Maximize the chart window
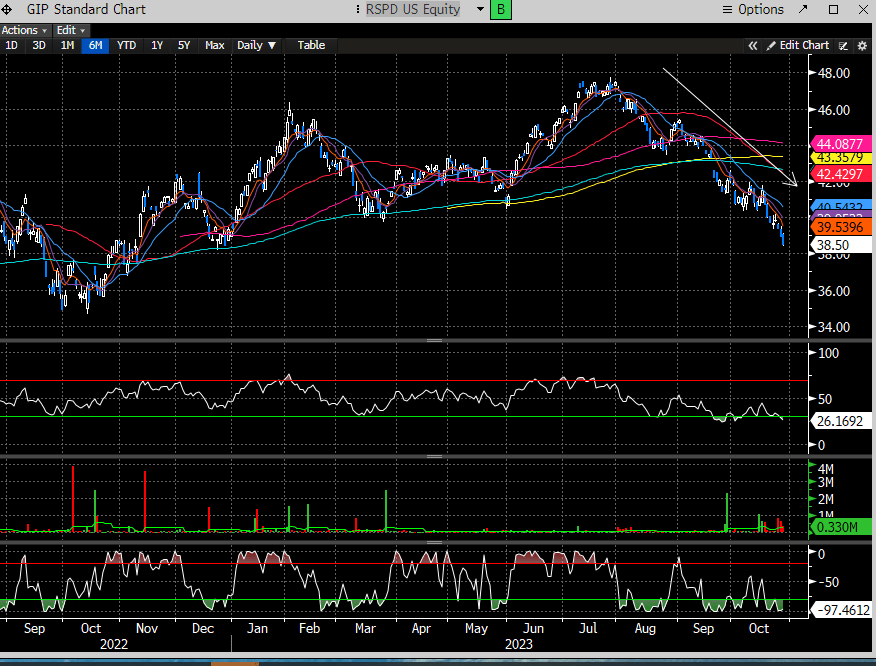The image size is (876, 666). pyautogui.click(x=833, y=9)
